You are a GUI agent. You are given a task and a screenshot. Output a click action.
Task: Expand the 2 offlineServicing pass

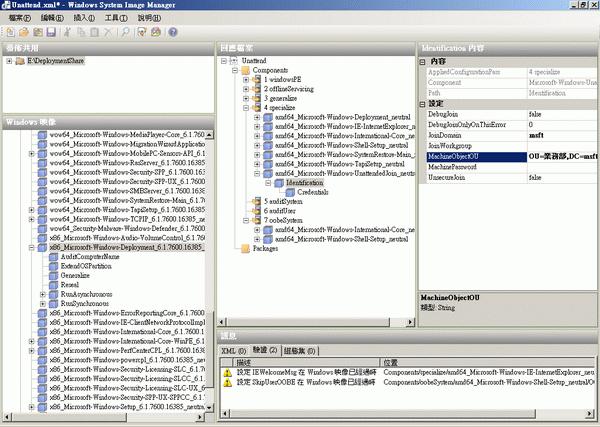point(246,89)
